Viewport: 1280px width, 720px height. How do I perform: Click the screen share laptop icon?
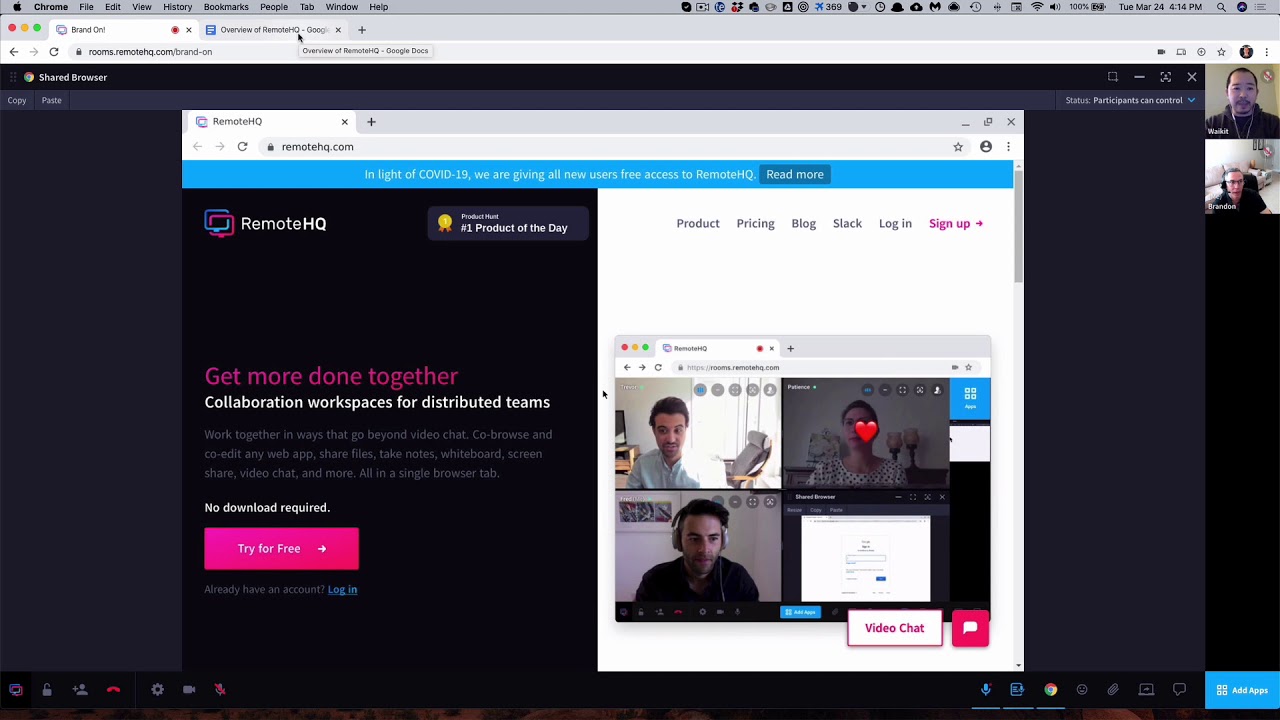pyautogui.click(x=1147, y=690)
